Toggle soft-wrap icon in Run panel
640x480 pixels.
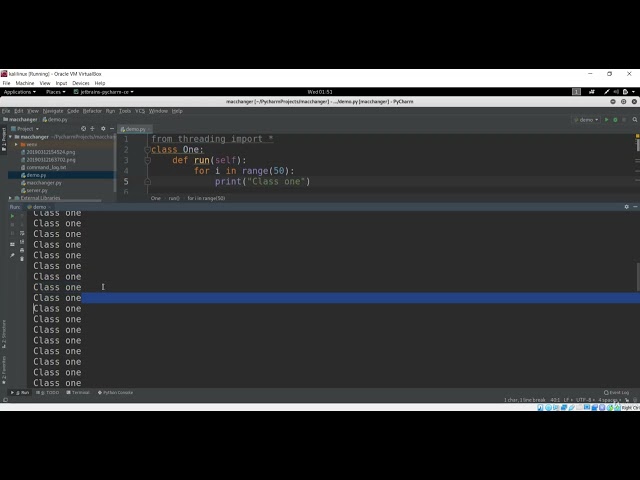[x=22, y=233]
